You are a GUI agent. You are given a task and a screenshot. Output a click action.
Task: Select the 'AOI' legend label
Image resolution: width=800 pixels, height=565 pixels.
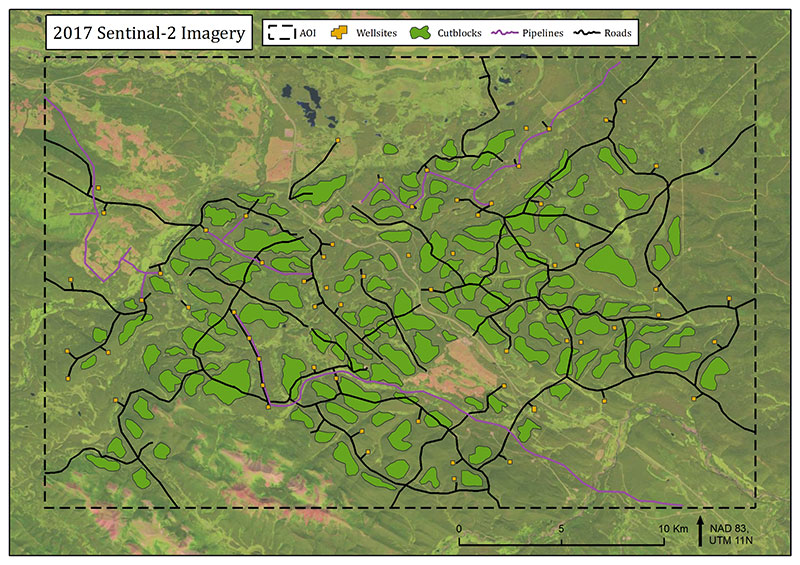point(308,33)
